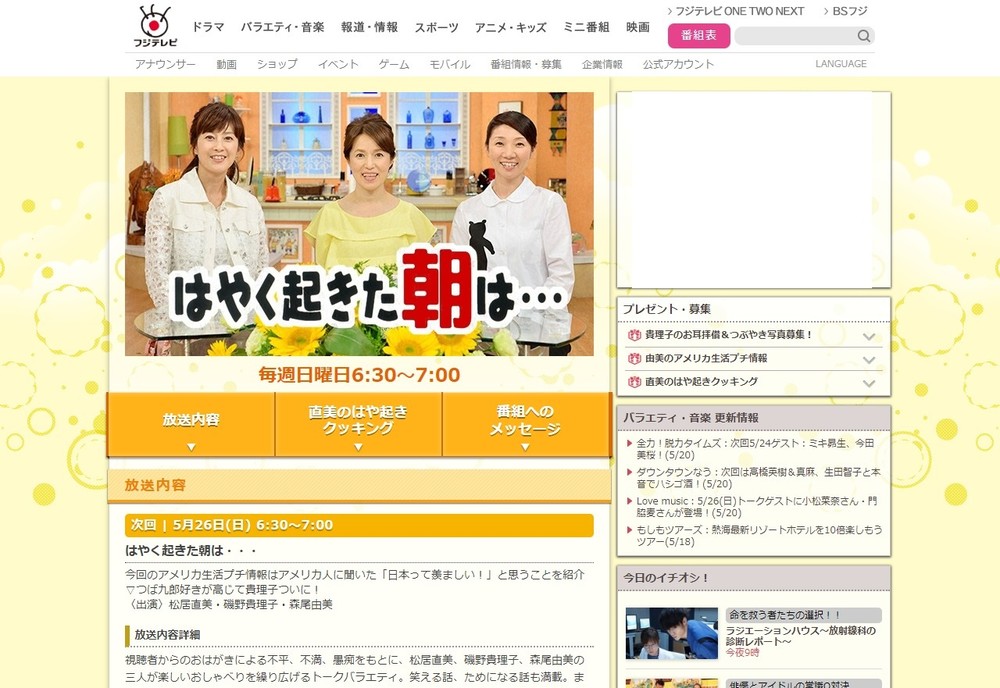Click the arrow bullet before 全力！脱力タイムズ
Viewport: 1000px width, 688px height.
point(630,442)
